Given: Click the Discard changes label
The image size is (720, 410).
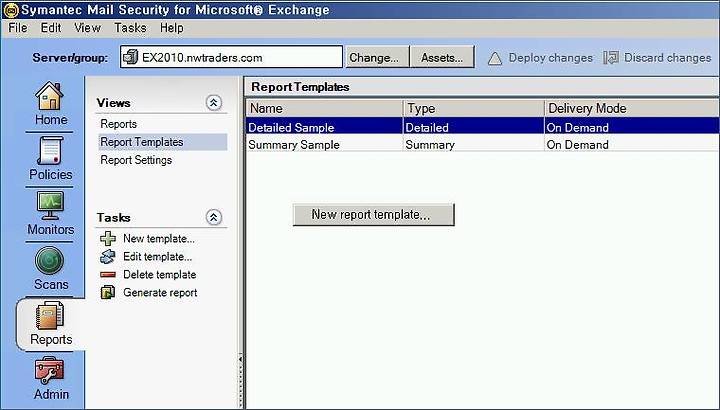Looking at the screenshot, I should 668,58.
